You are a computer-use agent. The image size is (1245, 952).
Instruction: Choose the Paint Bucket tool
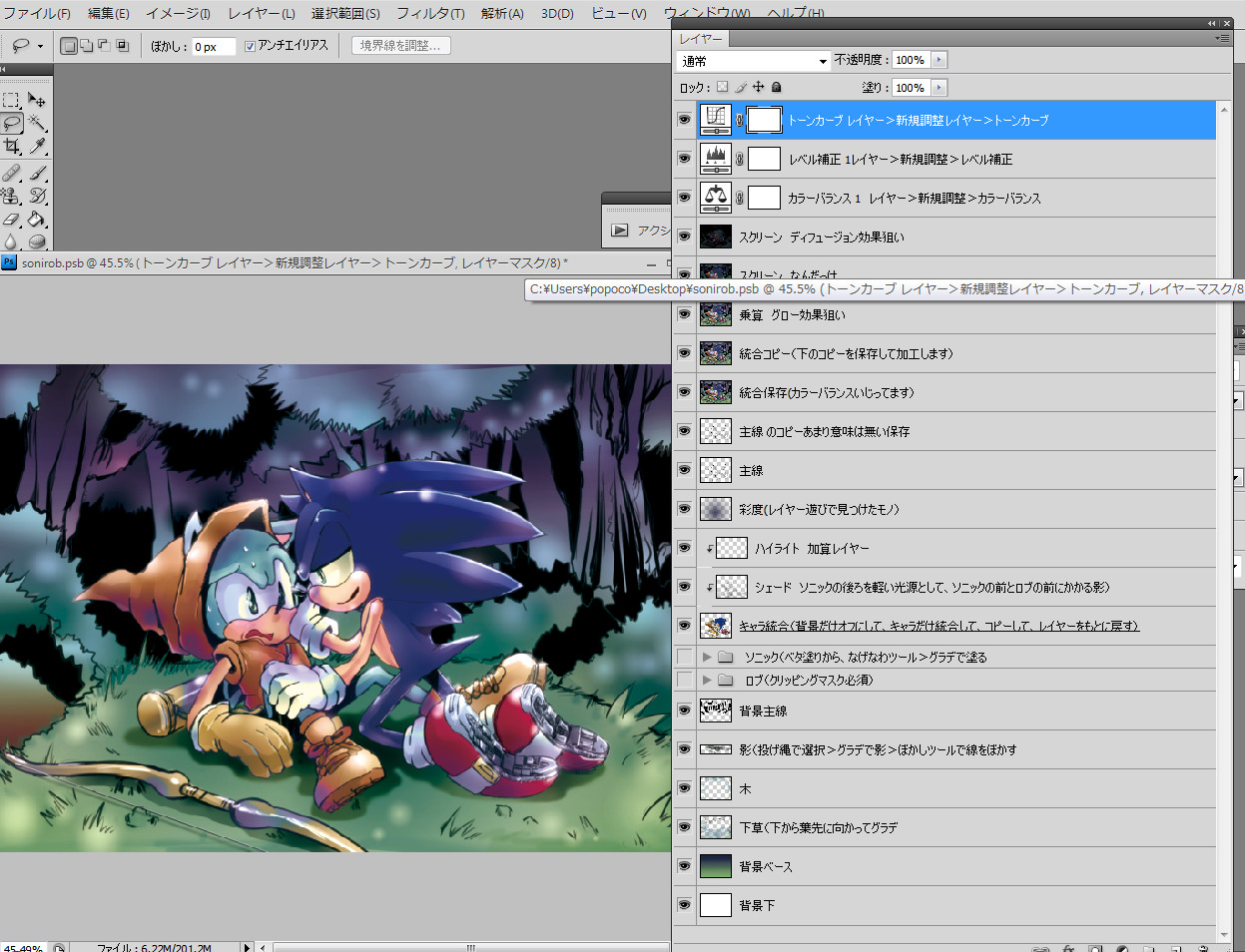click(37, 219)
